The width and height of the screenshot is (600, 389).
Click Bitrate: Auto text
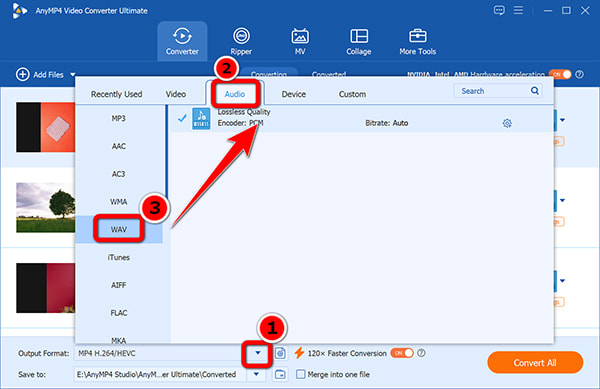pos(387,123)
